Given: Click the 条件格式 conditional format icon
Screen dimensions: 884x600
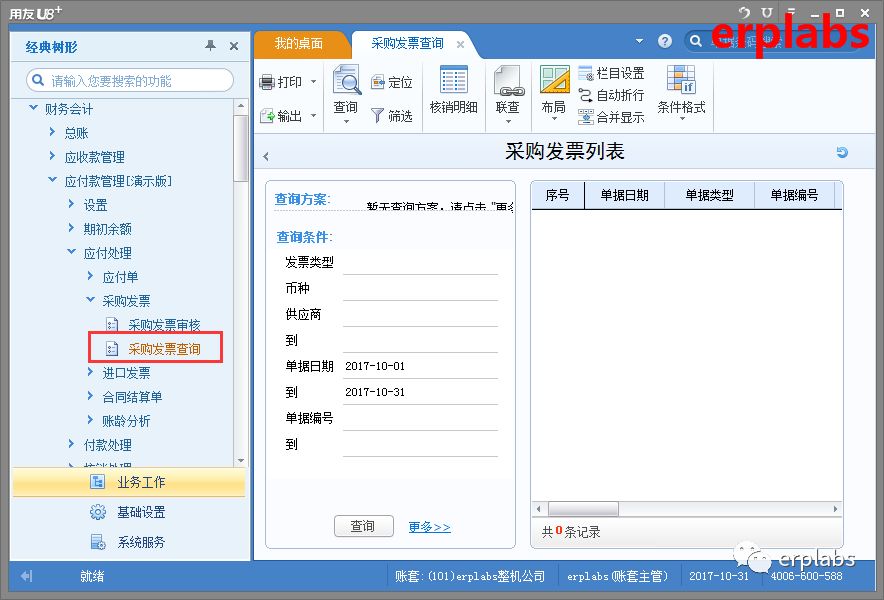Looking at the screenshot, I should point(681,79).
